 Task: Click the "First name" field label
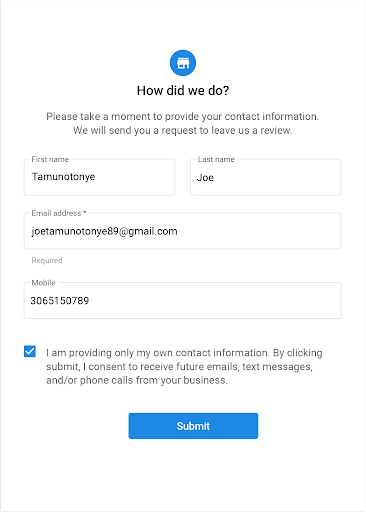pyautogui.click(x=50, y=159)
